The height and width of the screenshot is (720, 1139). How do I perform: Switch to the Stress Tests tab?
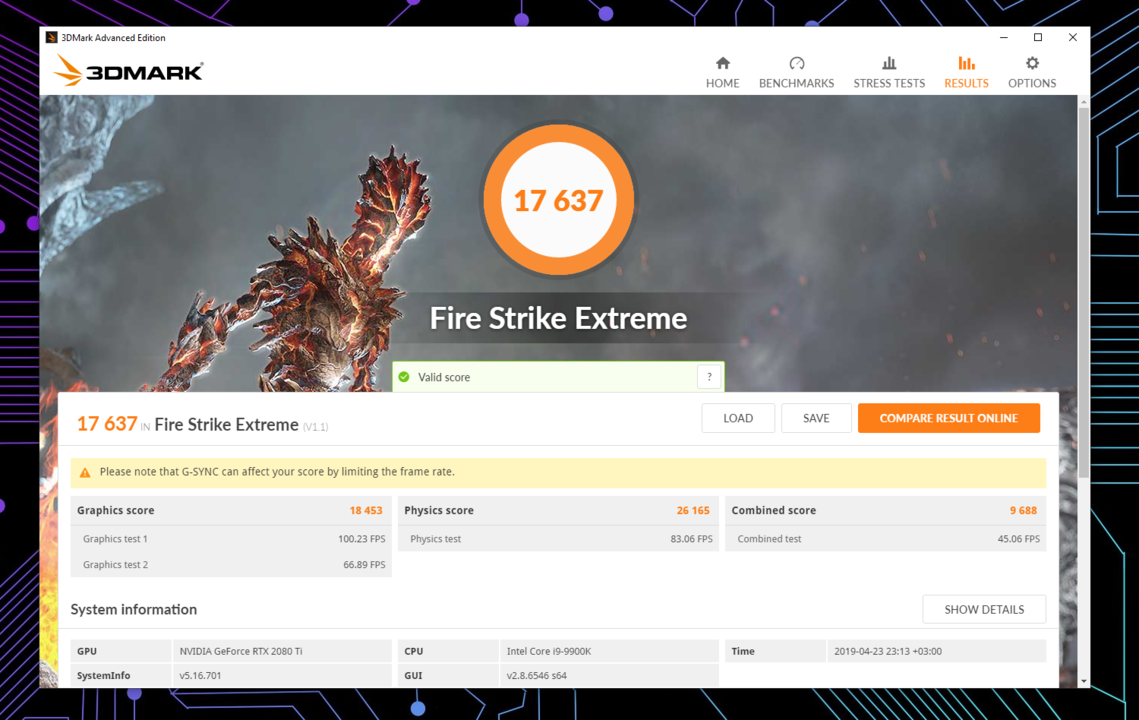tap(888, 73)
